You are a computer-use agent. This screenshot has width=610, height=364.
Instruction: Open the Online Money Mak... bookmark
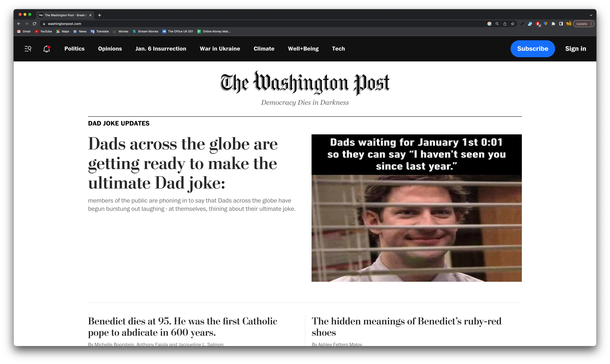coord(214,32)
